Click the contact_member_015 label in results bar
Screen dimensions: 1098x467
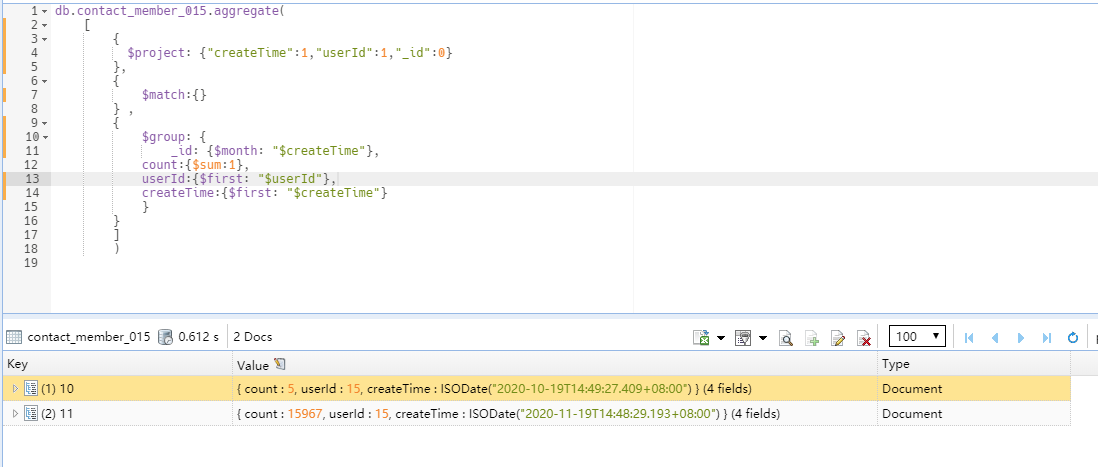(x=89, y=337)
